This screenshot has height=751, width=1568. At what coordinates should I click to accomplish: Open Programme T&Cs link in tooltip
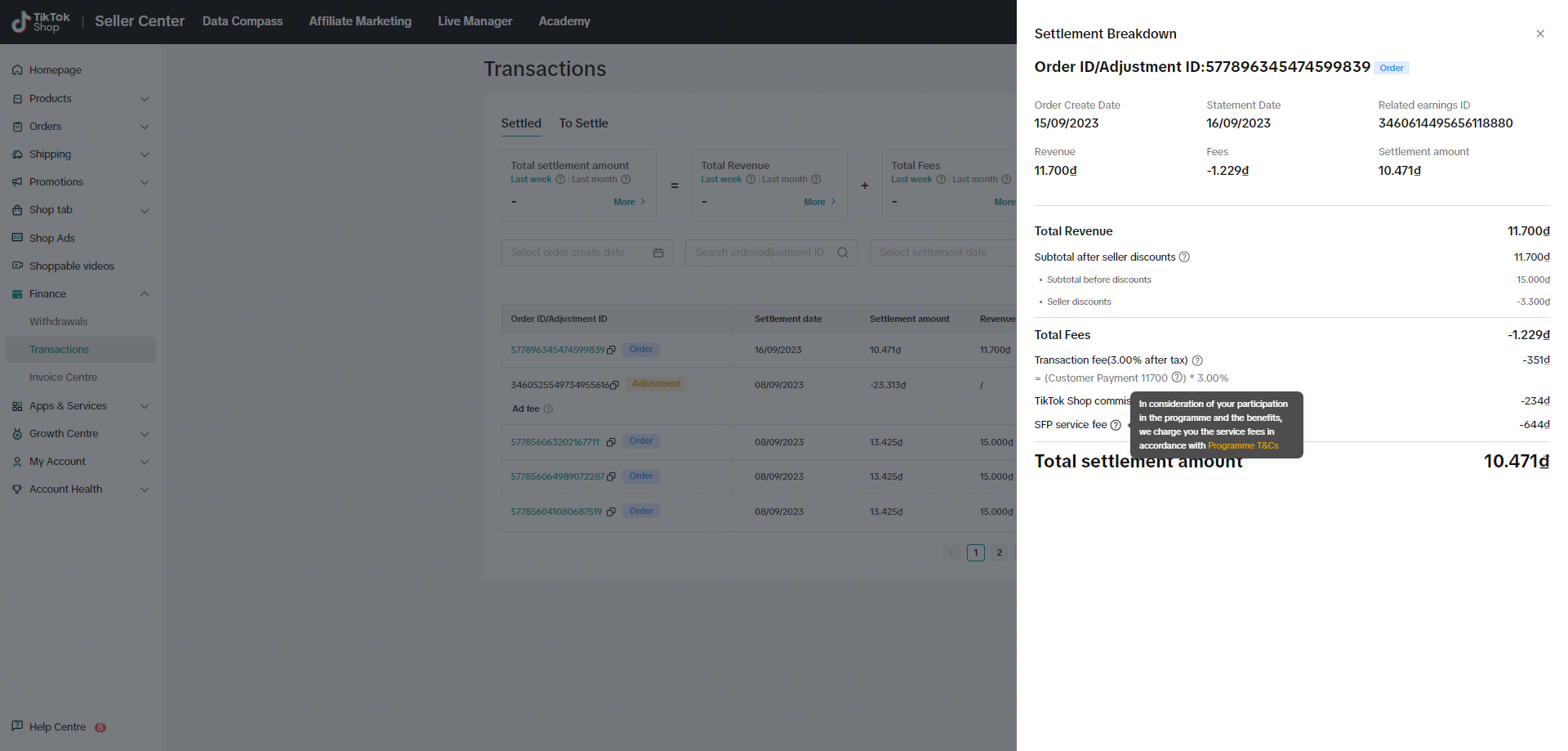1243,446
